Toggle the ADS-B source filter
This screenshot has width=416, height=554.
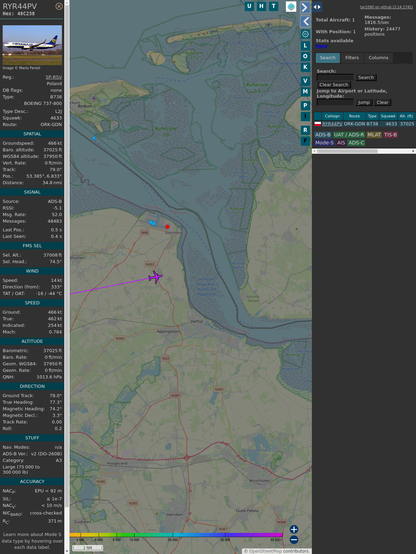[x=322, y=135]
